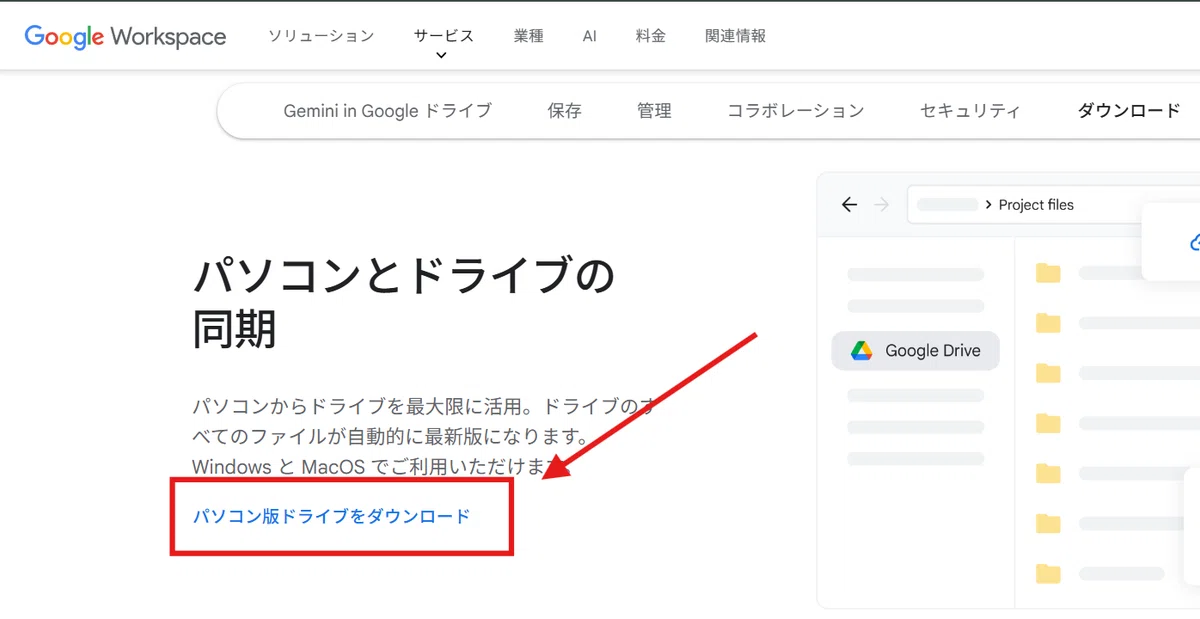This screenshot has height=619, width=1200.
Task: Open the ソリューション menu
Action: (x=321, y=36)
